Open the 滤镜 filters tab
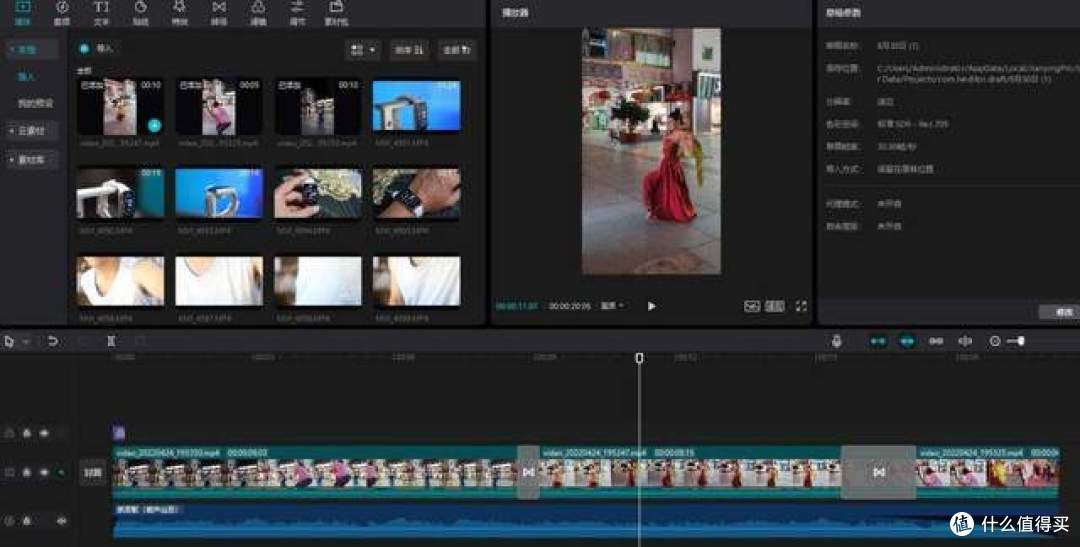This screenshot has width=1080, height=547. [x=258, y=12]
